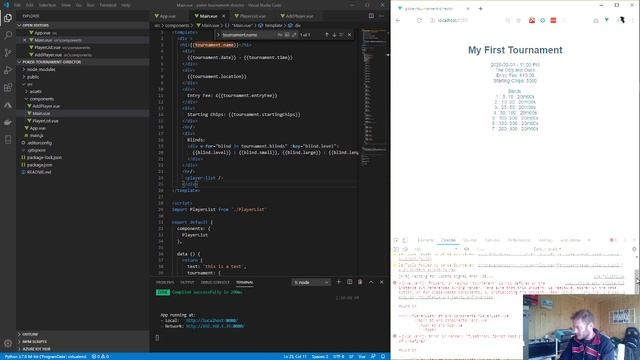Close the editor find widget
This screenshot has height=360, width=640.
coord(349,35)
